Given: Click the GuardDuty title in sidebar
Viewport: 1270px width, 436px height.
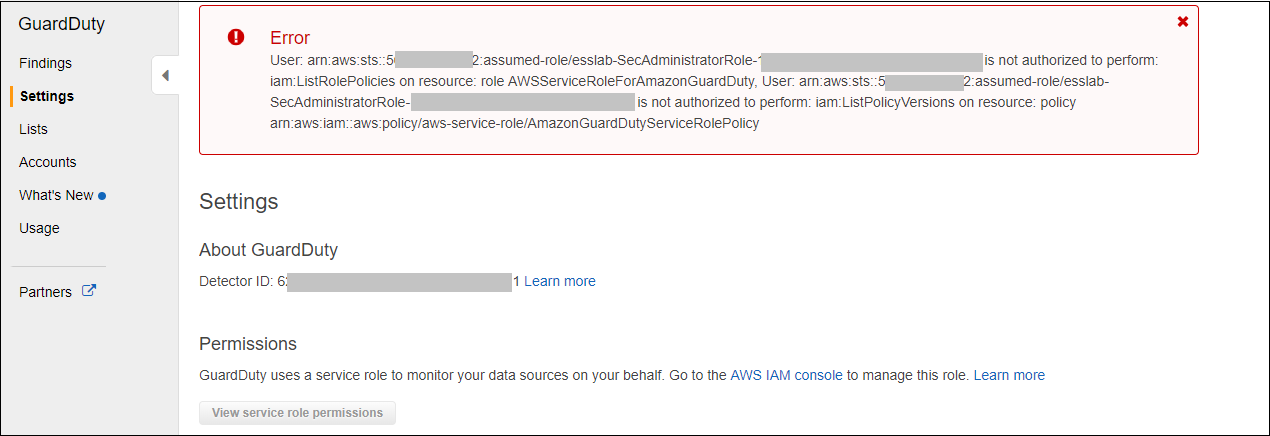Looking at the screenshot, I should [62, 24].
